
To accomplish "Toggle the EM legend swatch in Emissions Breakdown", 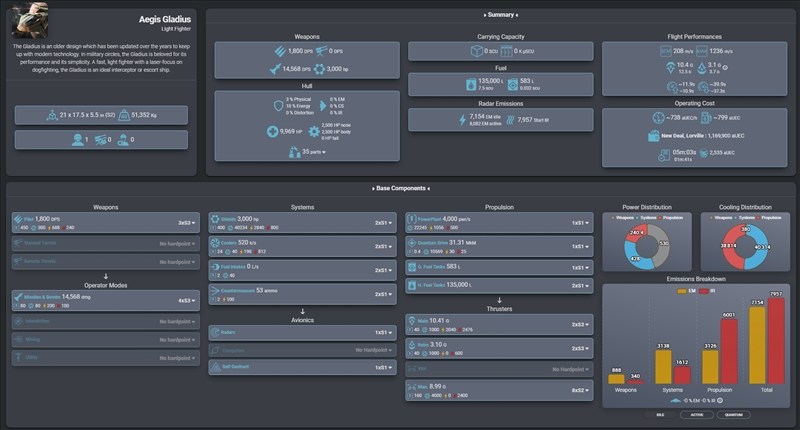I will [682, 291].
